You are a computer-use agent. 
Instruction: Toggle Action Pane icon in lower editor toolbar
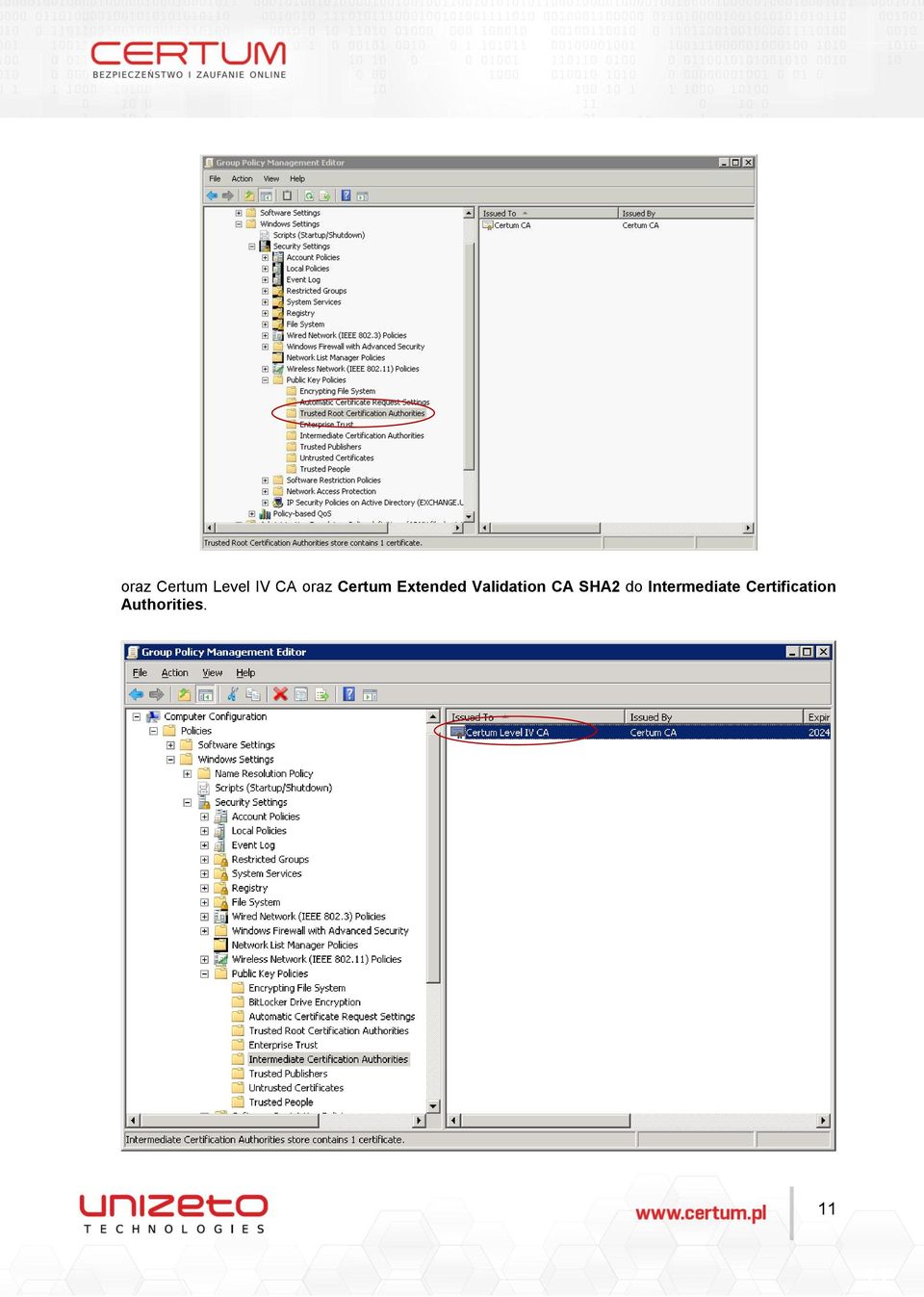click(370, 694)
